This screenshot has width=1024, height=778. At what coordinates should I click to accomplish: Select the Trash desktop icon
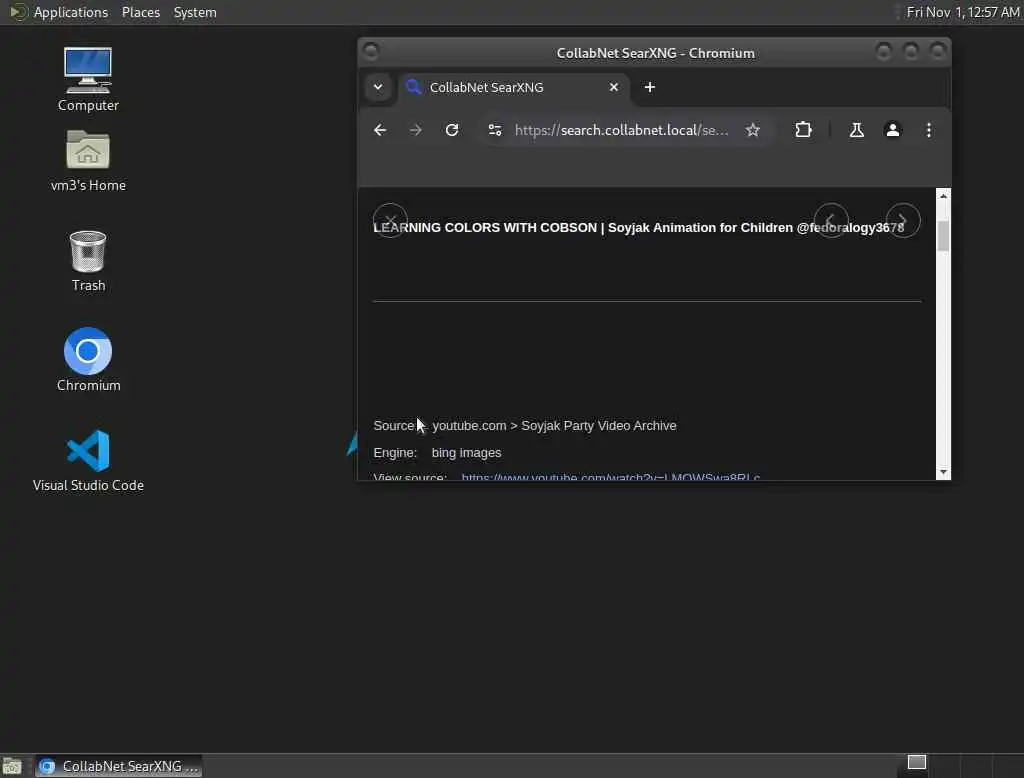(x=88, y=261)
